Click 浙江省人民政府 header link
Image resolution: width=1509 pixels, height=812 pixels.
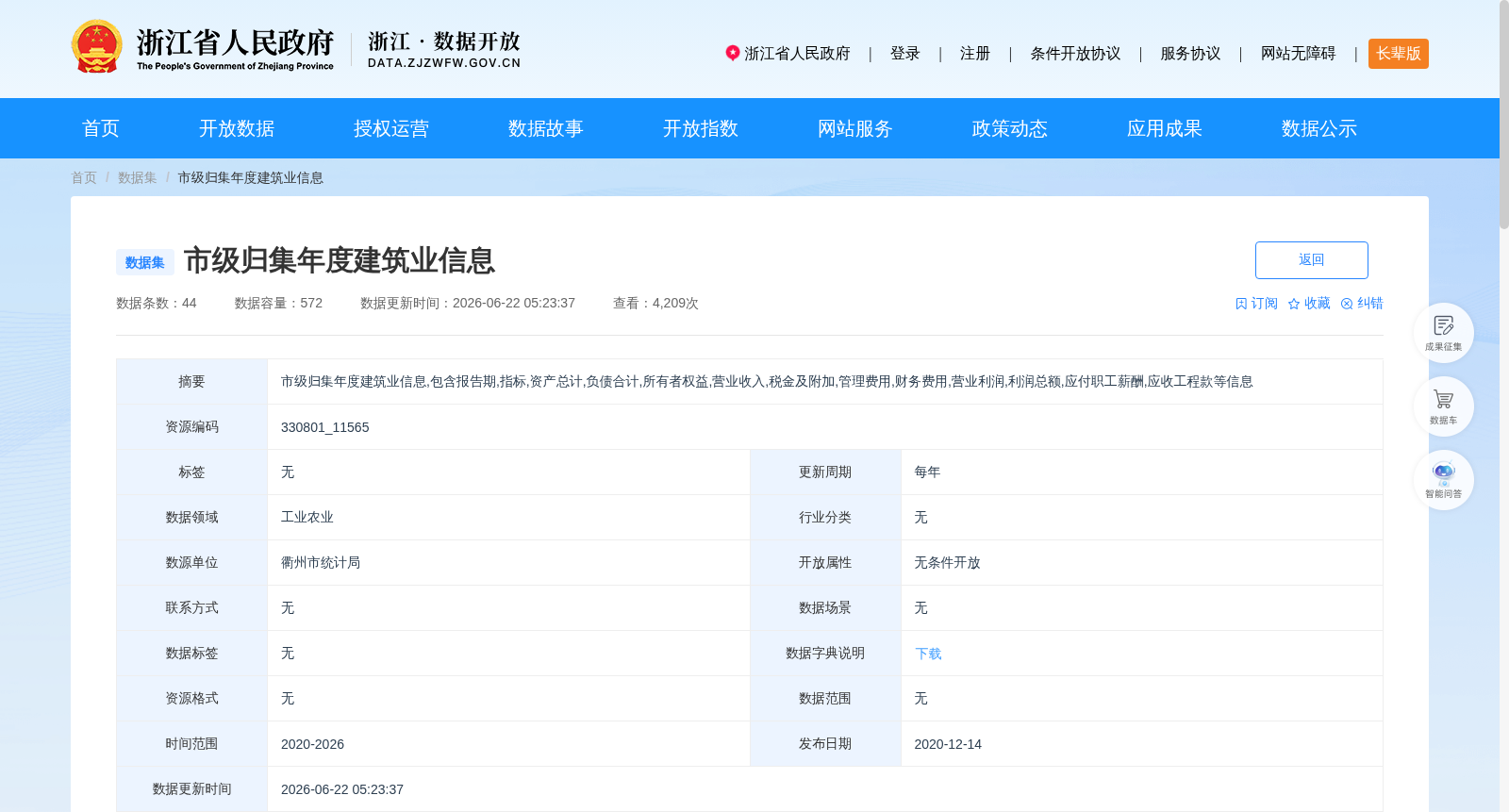pos(798,54)
